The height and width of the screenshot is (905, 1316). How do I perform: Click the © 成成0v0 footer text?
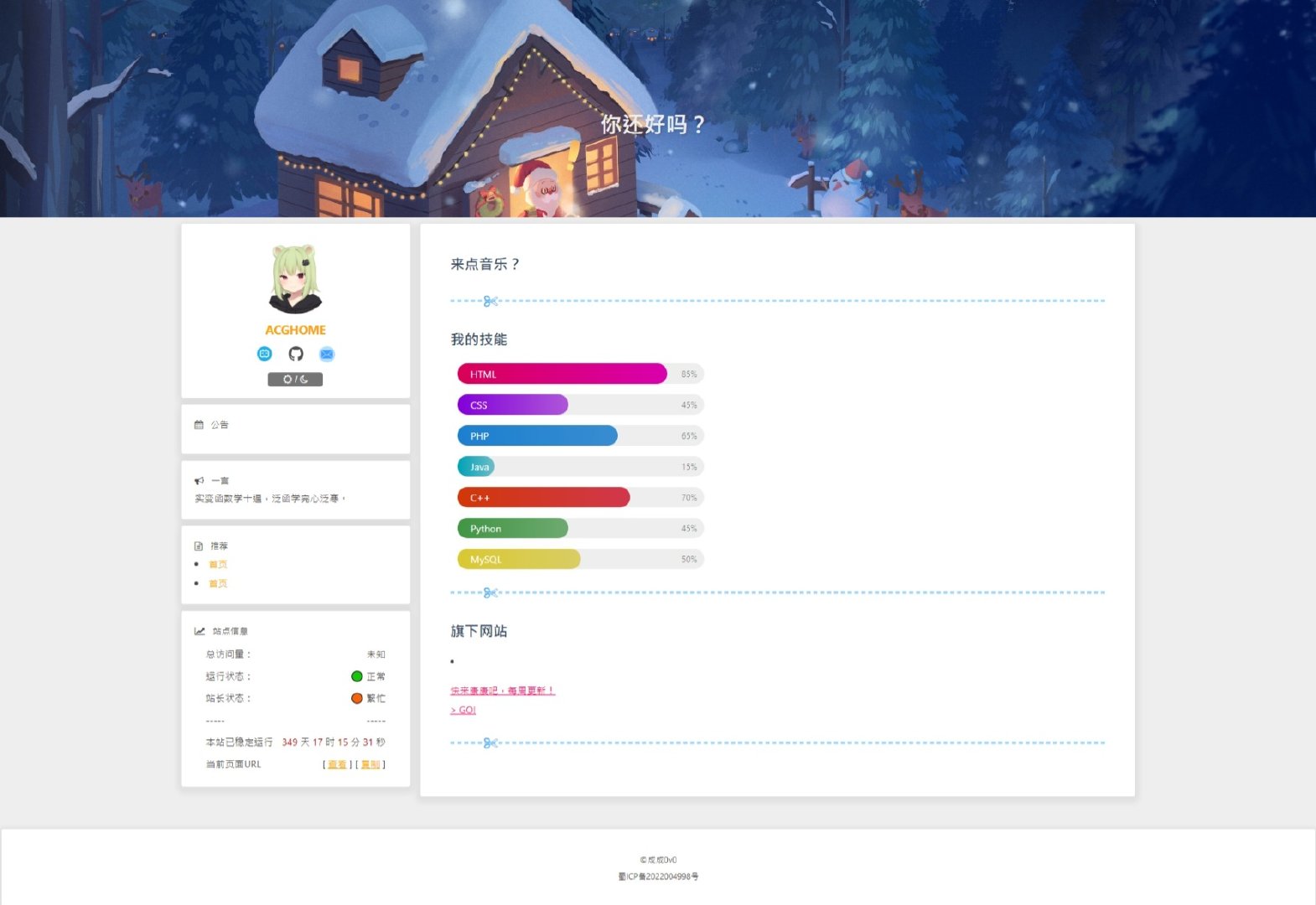(x=658, y=860)
